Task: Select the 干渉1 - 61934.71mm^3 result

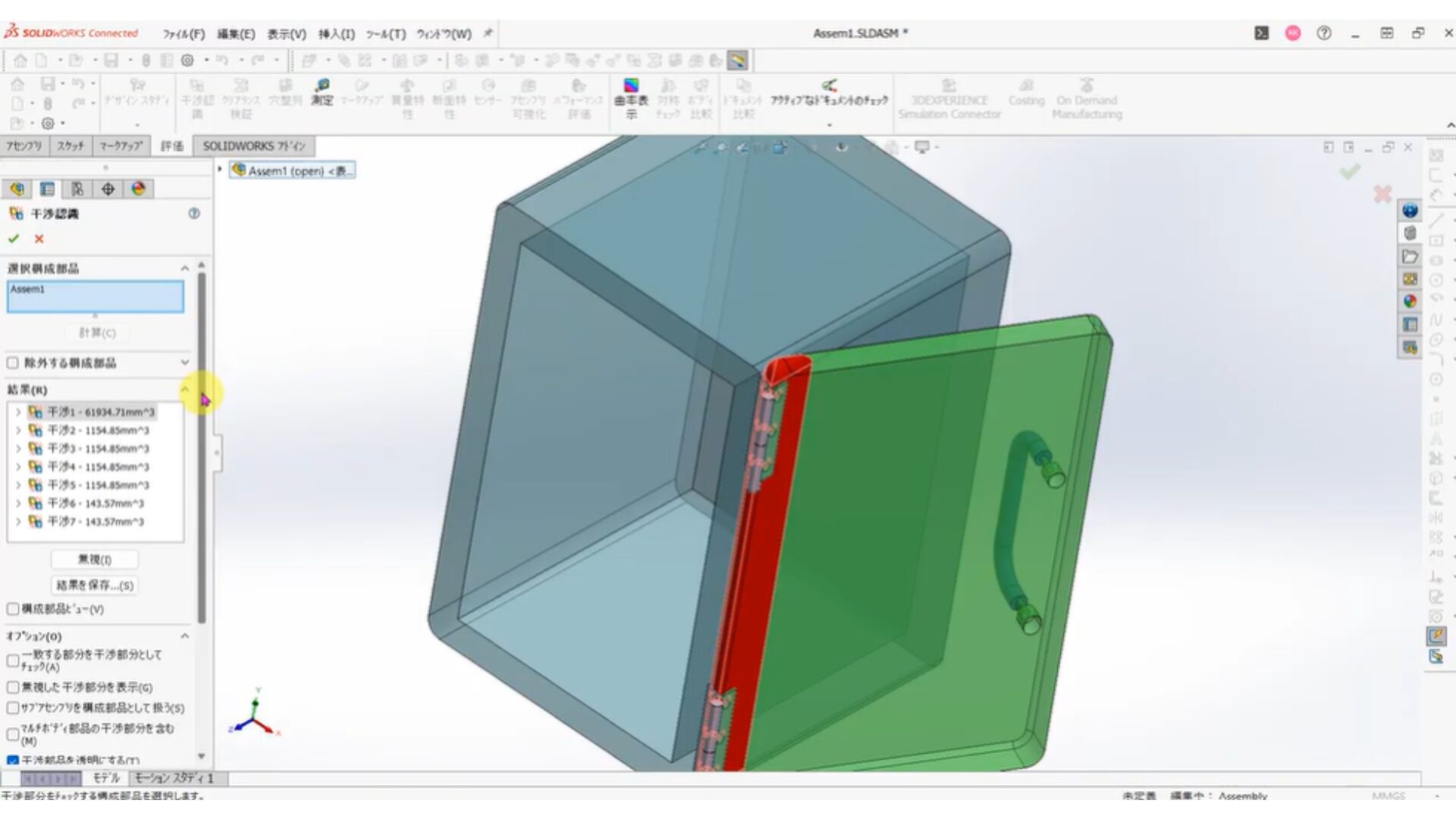Action: tap(101, 413)
